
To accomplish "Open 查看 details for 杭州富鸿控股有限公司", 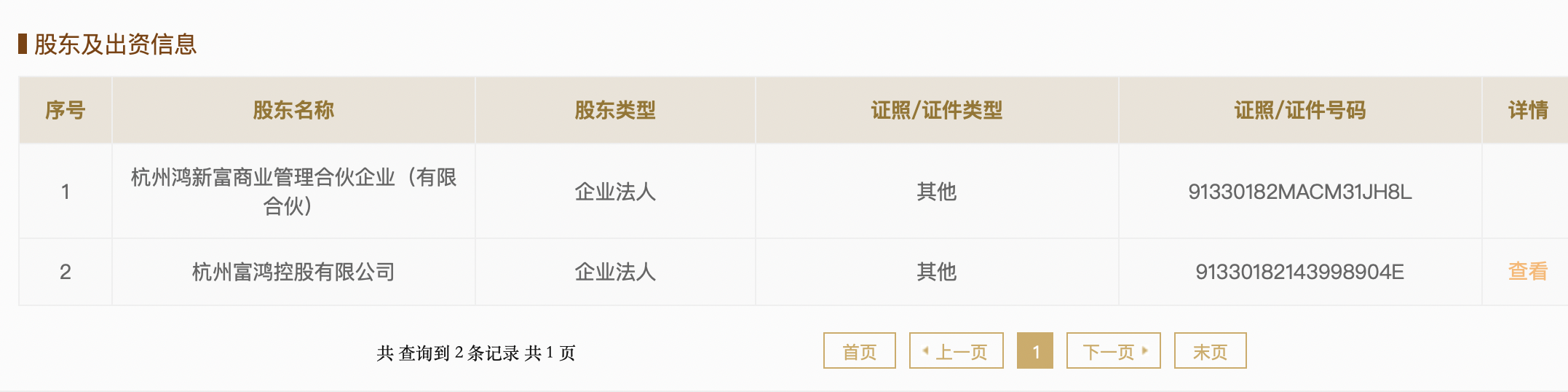I will [x=1527, y=272].
